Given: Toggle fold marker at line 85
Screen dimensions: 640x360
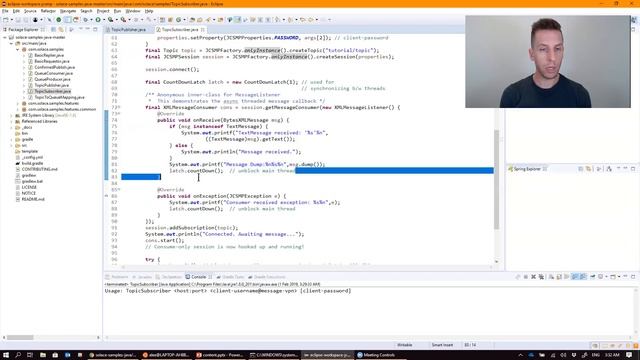Looking at the screenshot, I should click(119, 190).
